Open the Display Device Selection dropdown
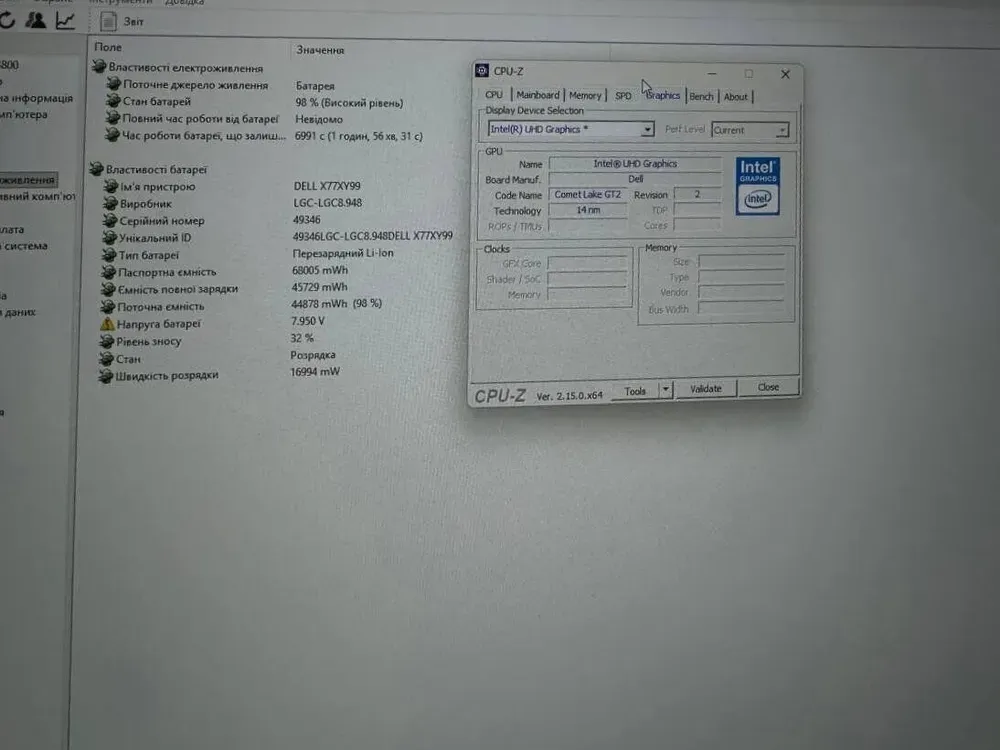 tap(647, 130)
